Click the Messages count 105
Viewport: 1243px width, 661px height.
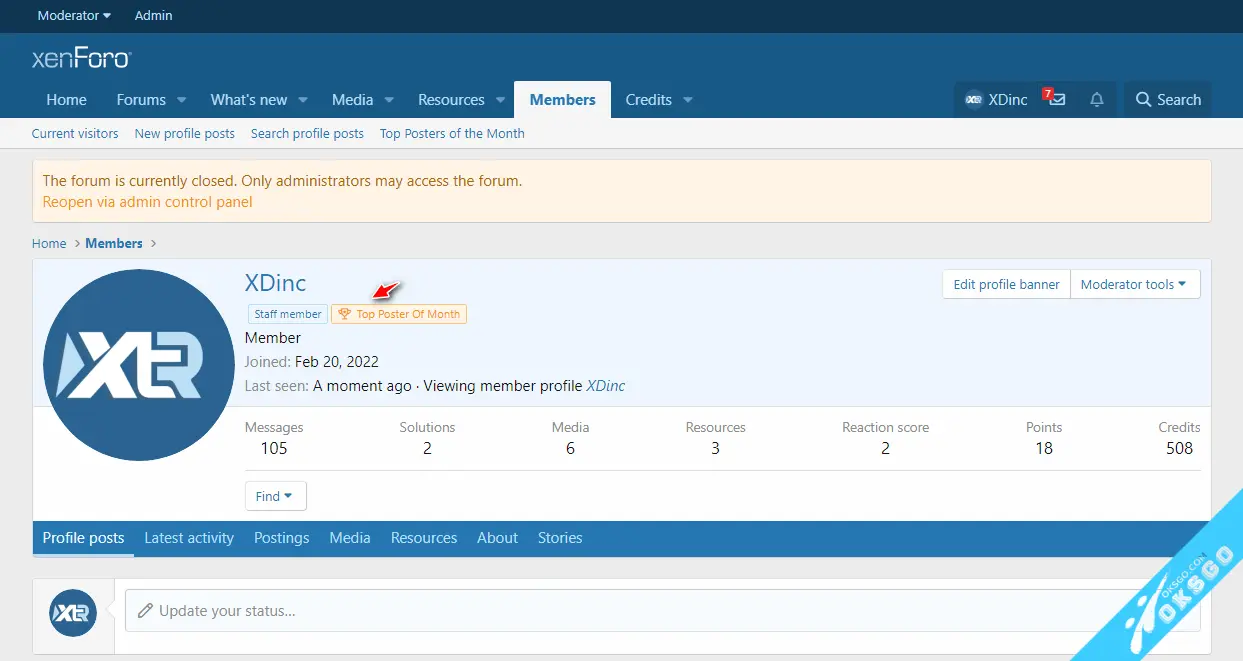[274, 448]
